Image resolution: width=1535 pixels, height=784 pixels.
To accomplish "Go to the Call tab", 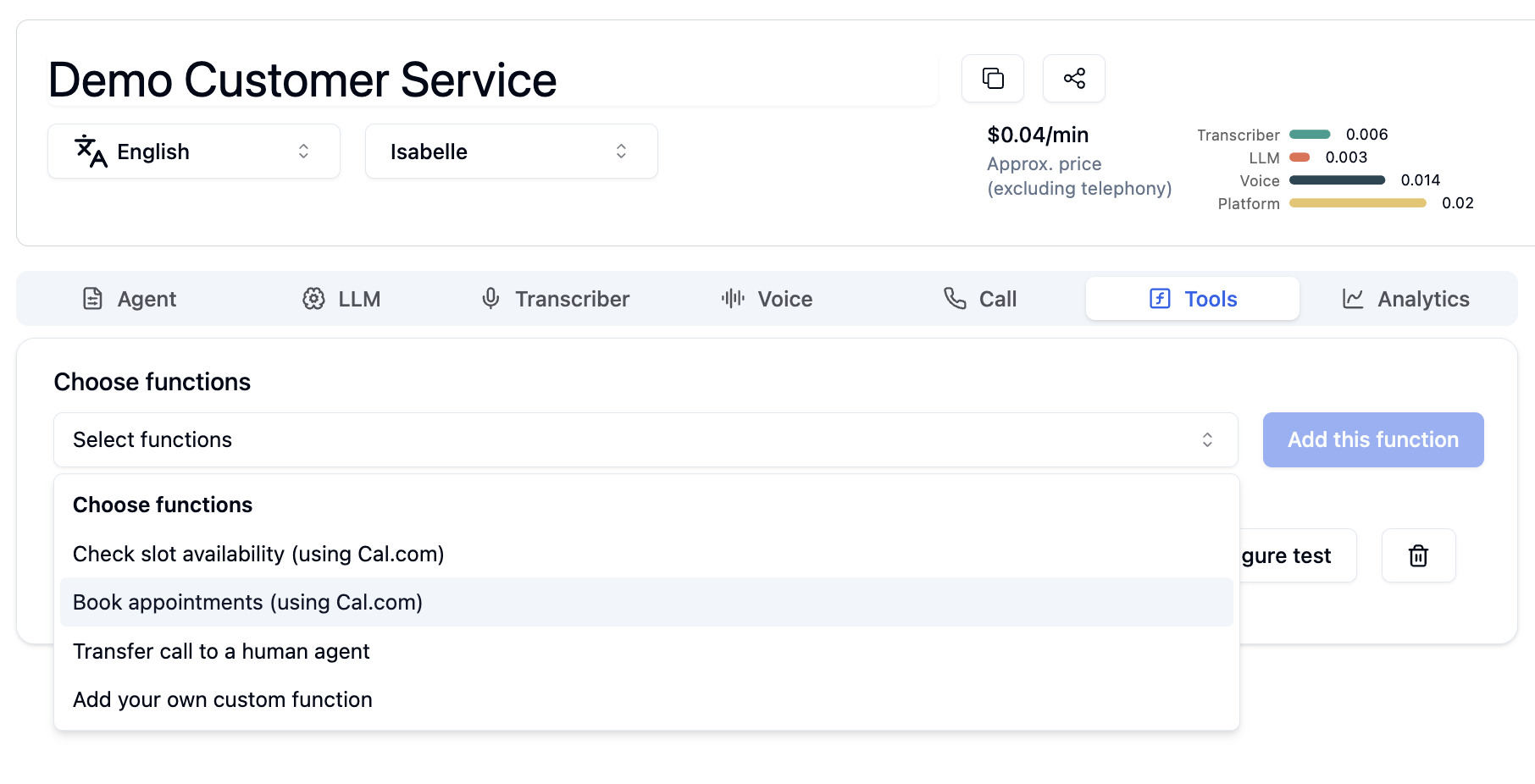I will 980,299.
